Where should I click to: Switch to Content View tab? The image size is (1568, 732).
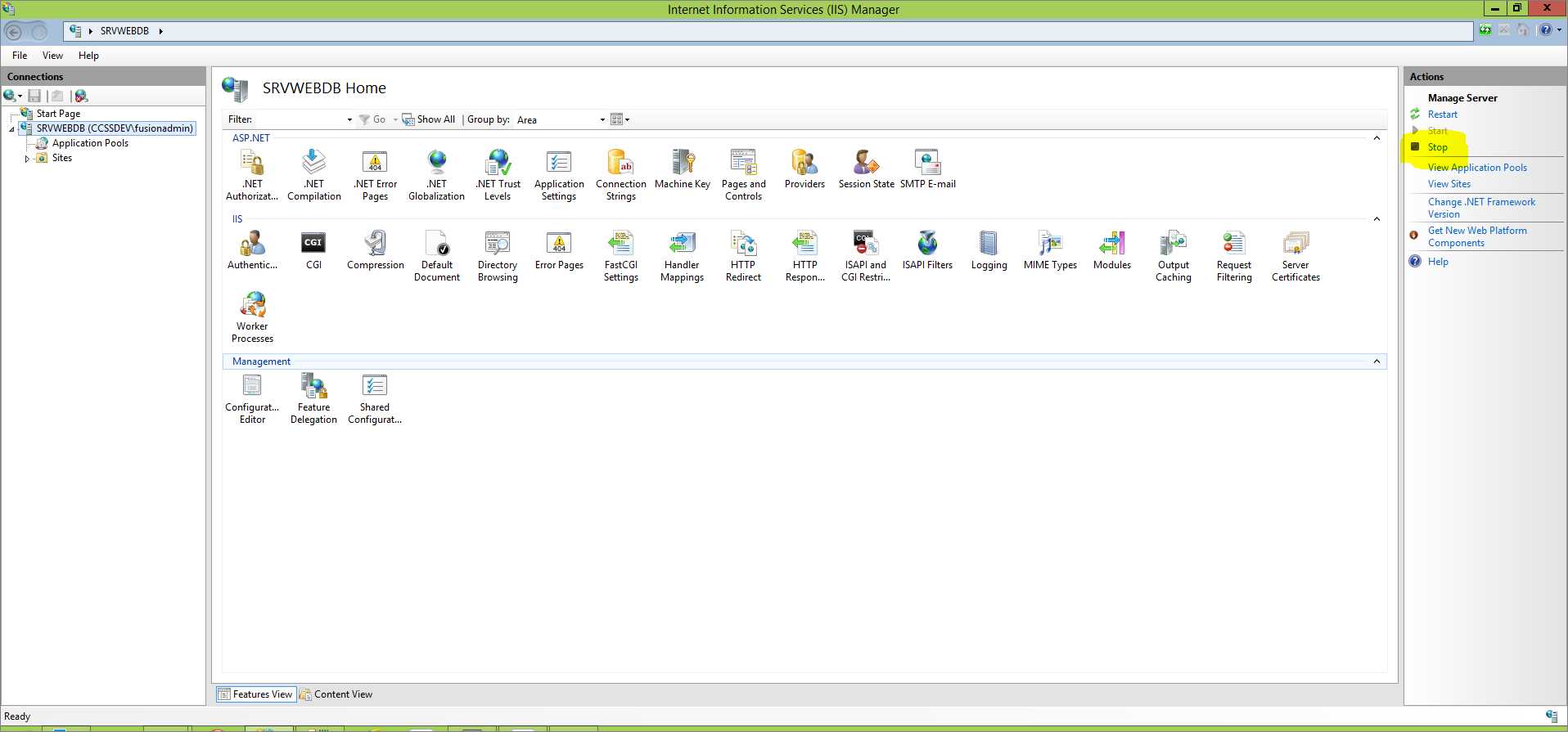tap(336, 694)
